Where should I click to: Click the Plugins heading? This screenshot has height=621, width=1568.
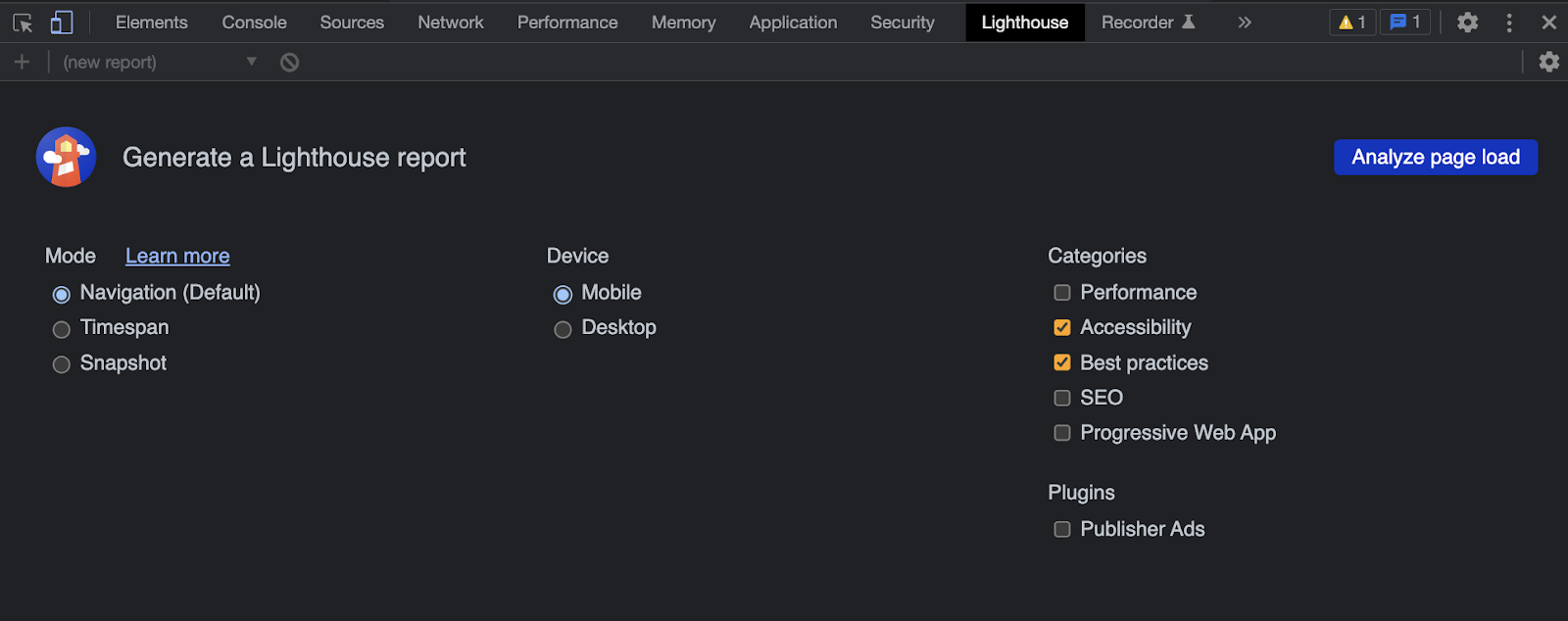[1081, 493]
